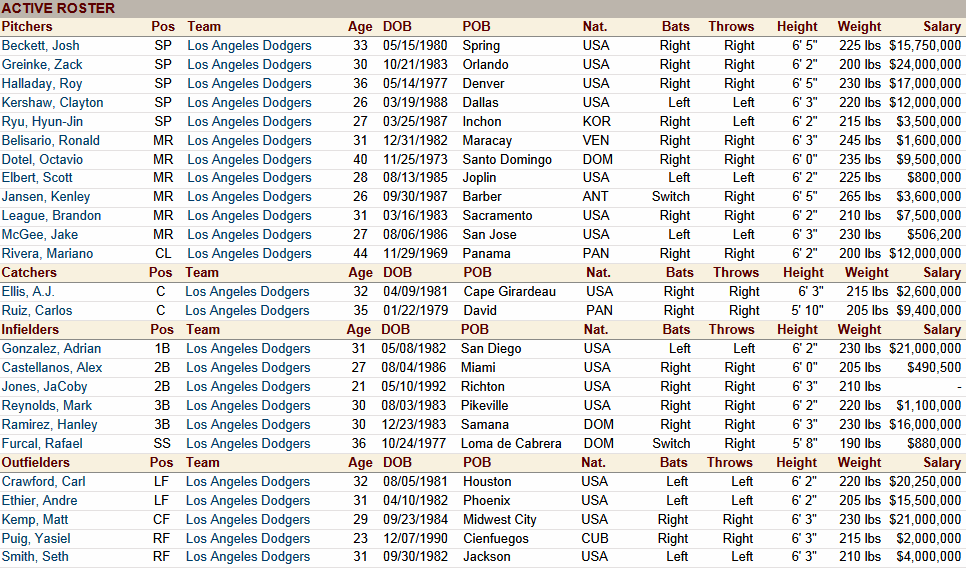Image resolution: width=966 pixels, height=568 pixels.
Task: Open the Dodgers team link in Carlos Ruiz's row
Action: click(247, 310)
